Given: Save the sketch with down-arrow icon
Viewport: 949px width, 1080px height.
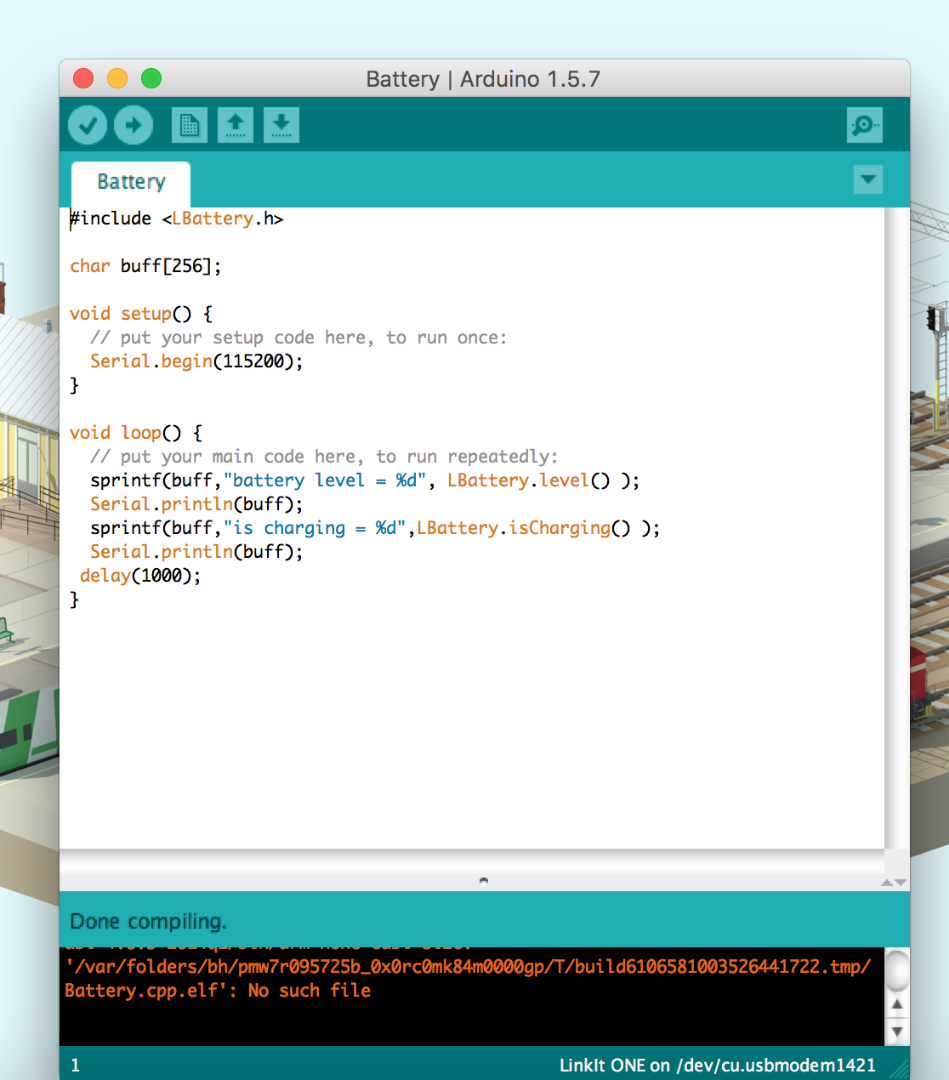Looking at the screenshot, I should point(281,125).
